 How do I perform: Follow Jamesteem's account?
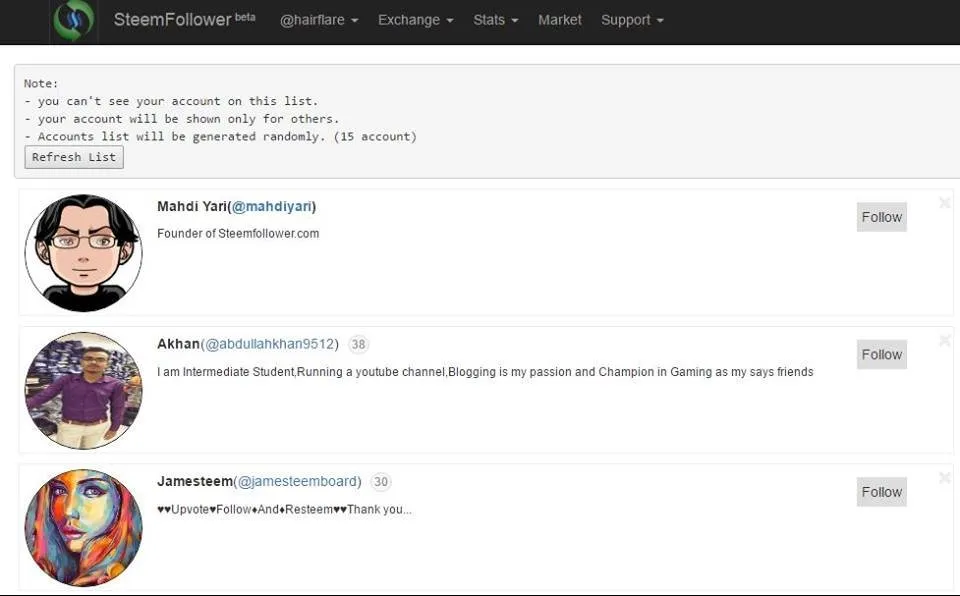pos(882,492)
